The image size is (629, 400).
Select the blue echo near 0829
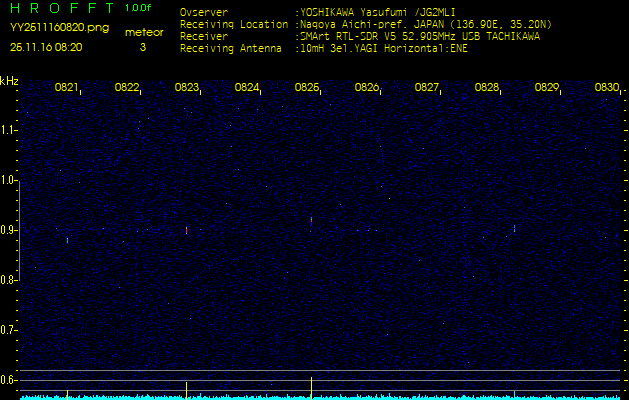(514, 229)
